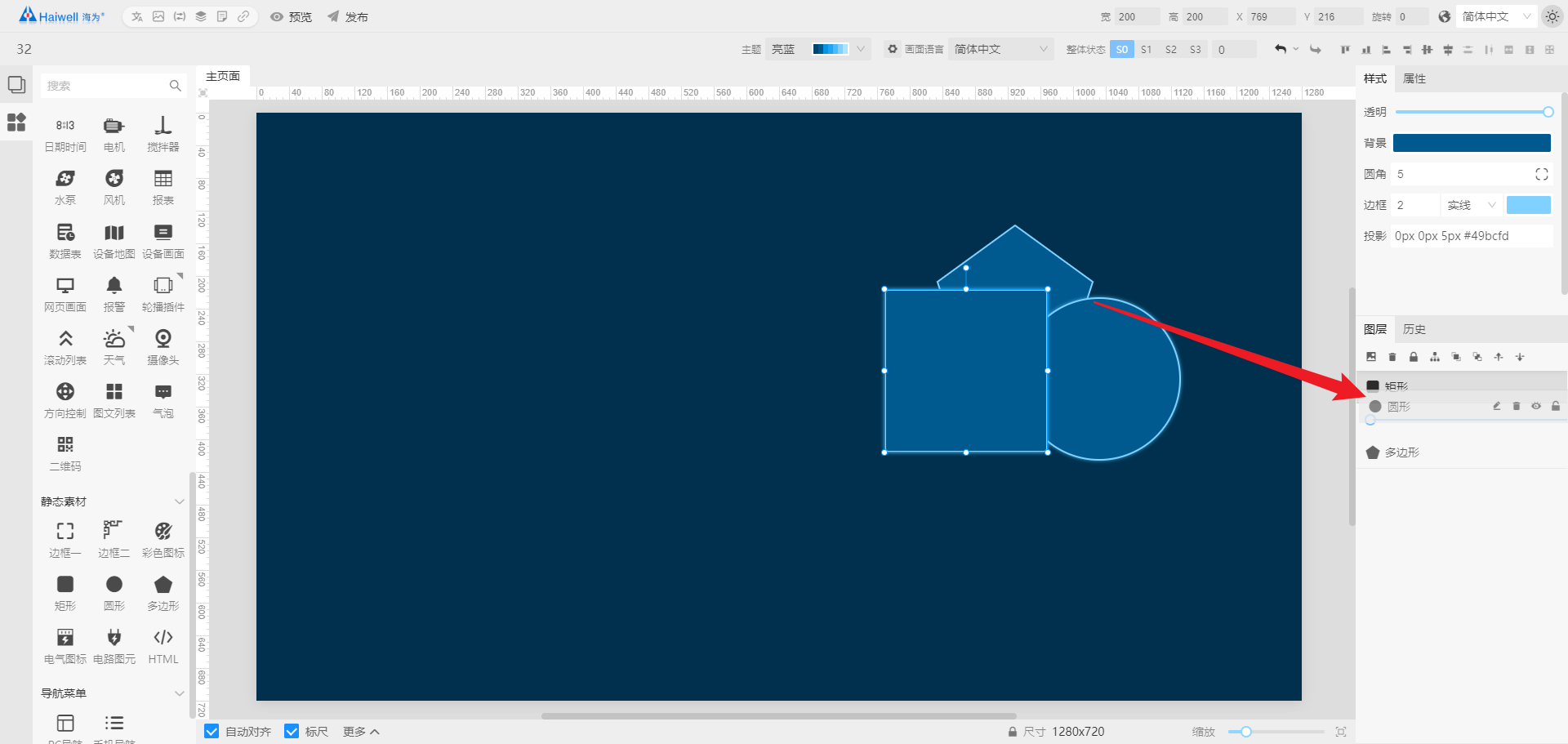Collapse the 静态素材 section

tap(180, 501)
